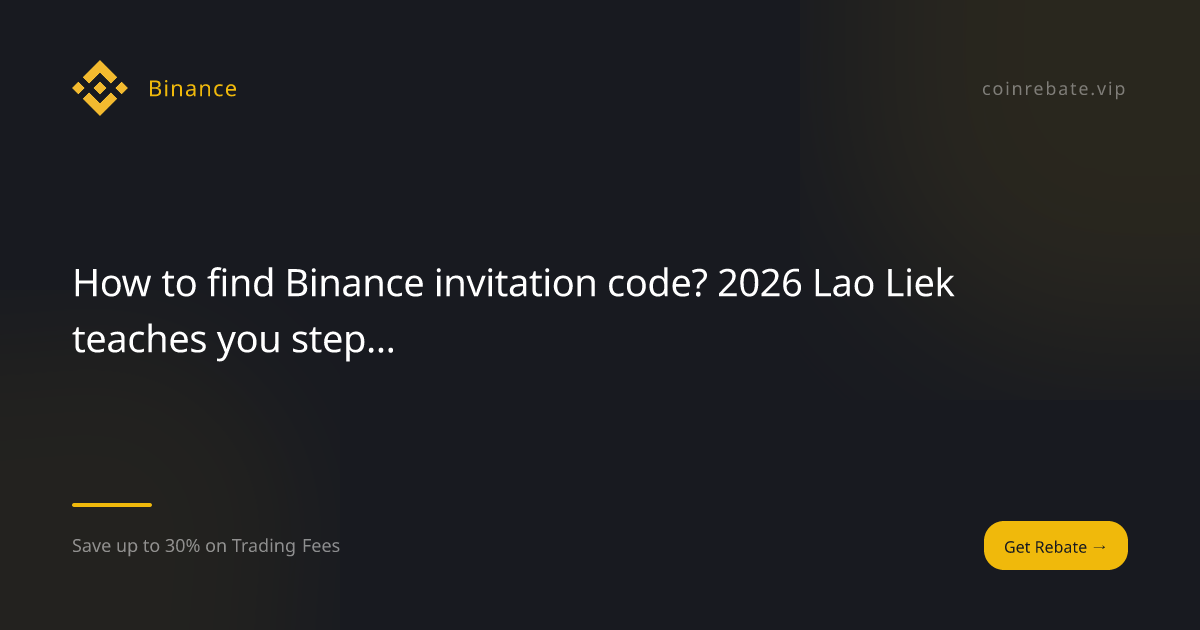1200x630 pixels.
Task: Click the word 'Binance' in the headline
Action: 354,285
